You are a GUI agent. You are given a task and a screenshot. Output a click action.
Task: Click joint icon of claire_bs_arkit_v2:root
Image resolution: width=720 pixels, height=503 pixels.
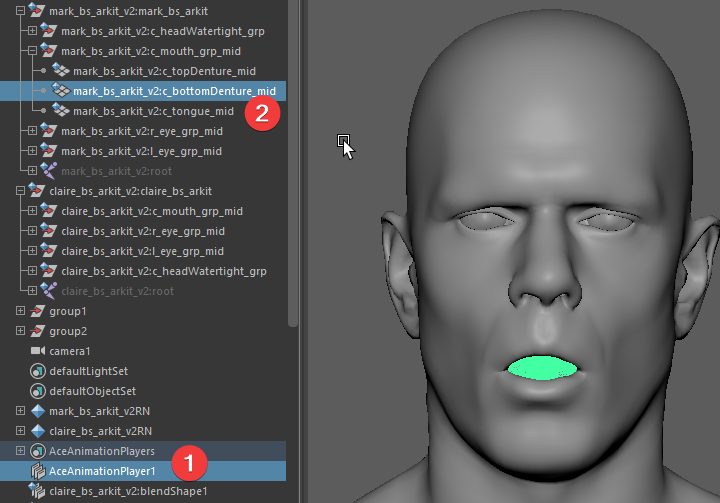(49, 290)
